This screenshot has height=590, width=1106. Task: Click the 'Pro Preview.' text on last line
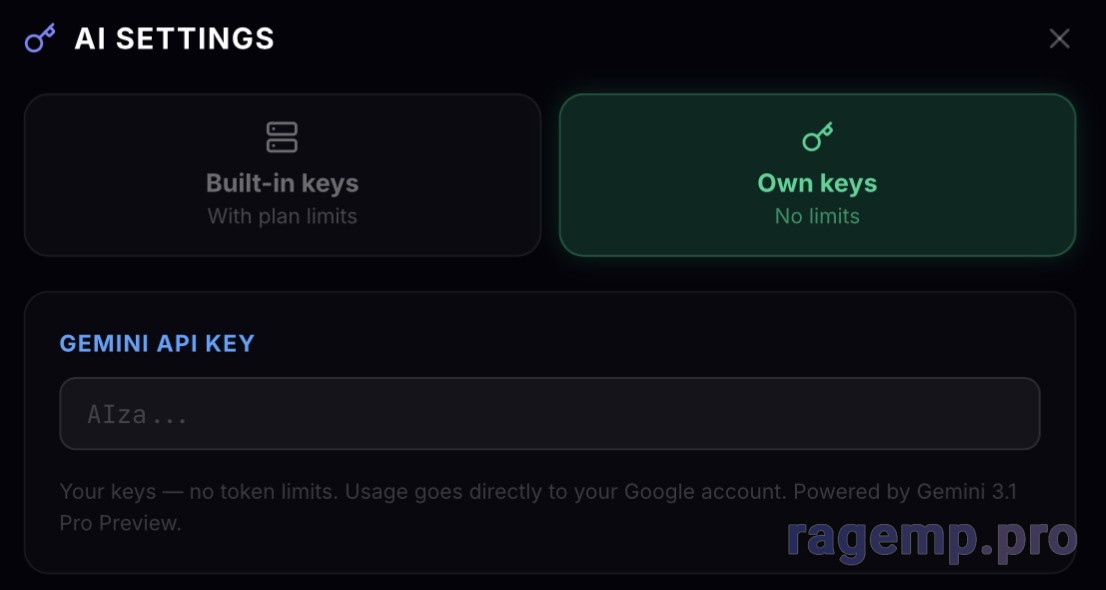coord(120,523)
